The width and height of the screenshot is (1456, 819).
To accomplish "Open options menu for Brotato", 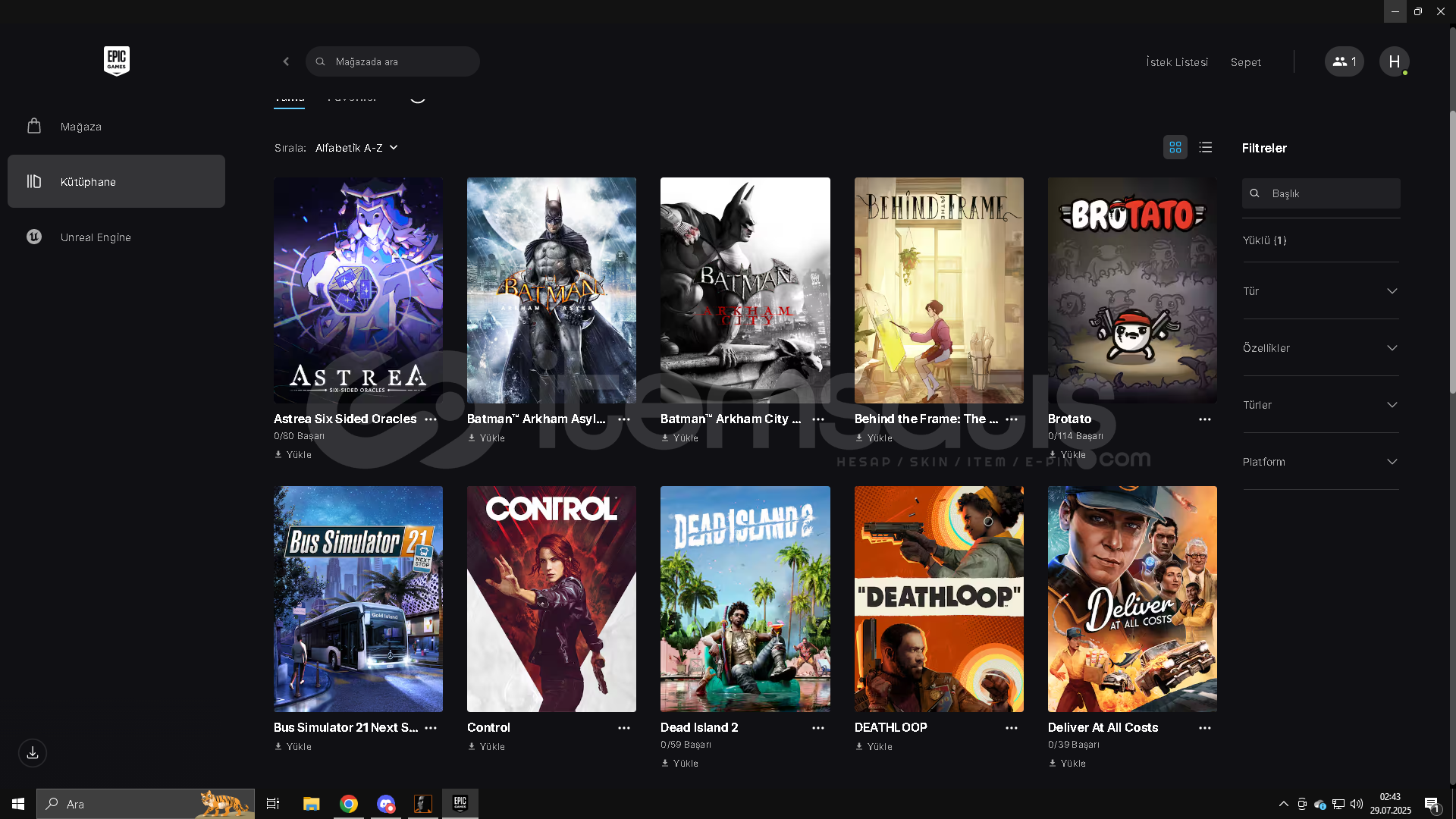I will click(1205, 419).
